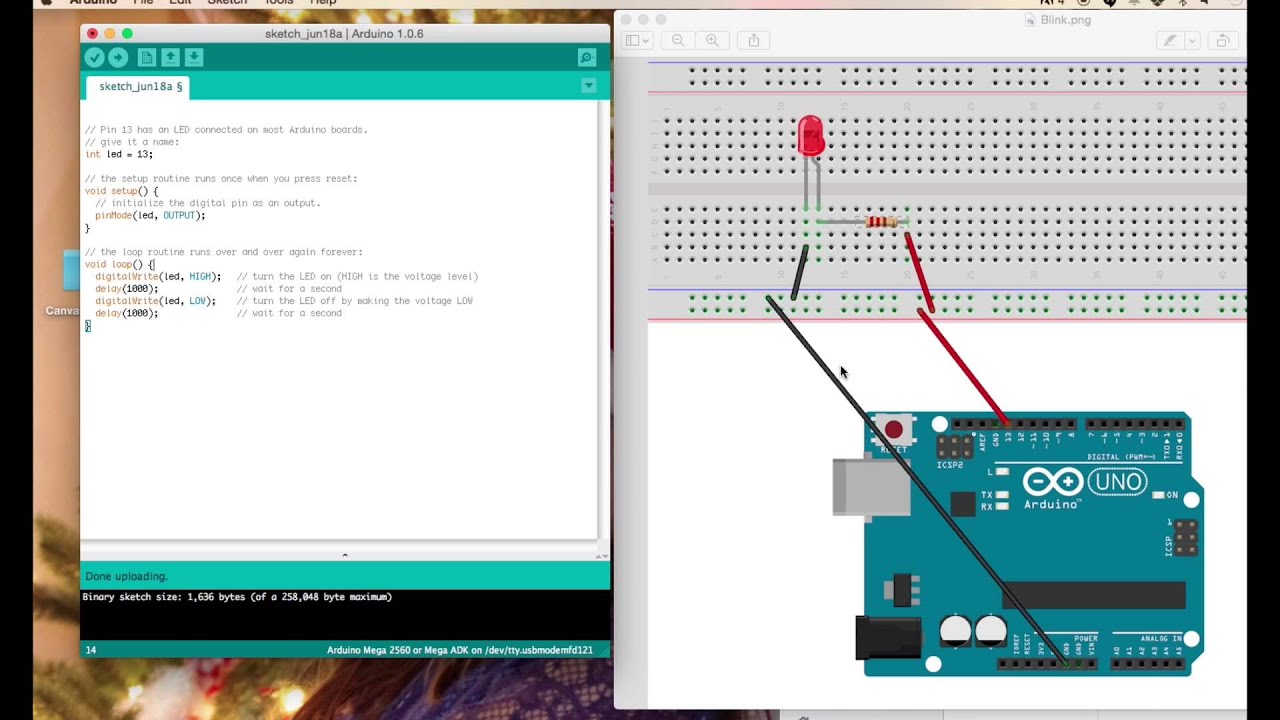Screen dimensions: 1280x720
Task: Click the 'pinMode(led, OUTPUT);' line
Action: [x=150, y=215]
